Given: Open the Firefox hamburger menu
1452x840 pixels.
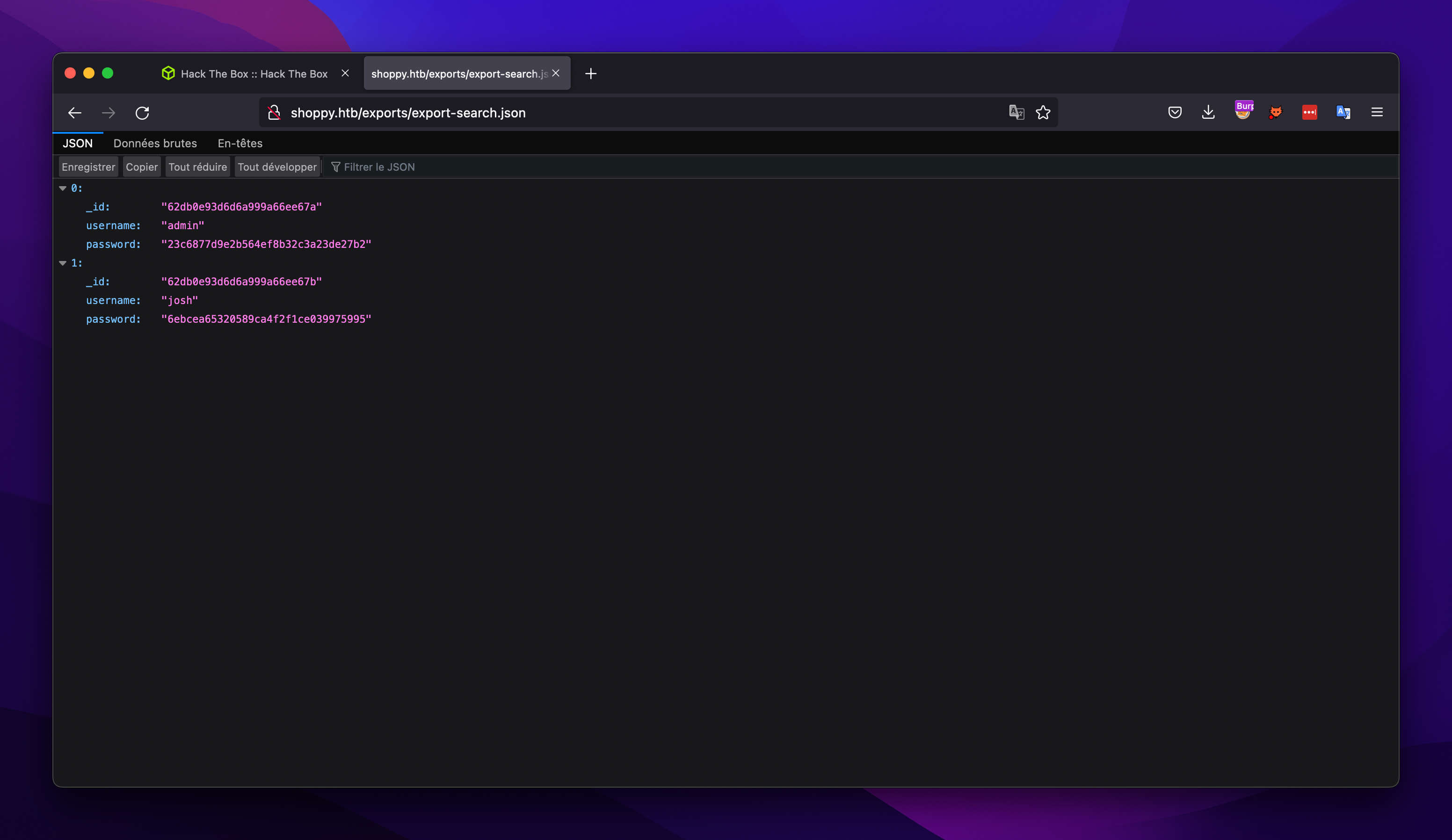Looking at the screenshot, I should (1377, 112).
